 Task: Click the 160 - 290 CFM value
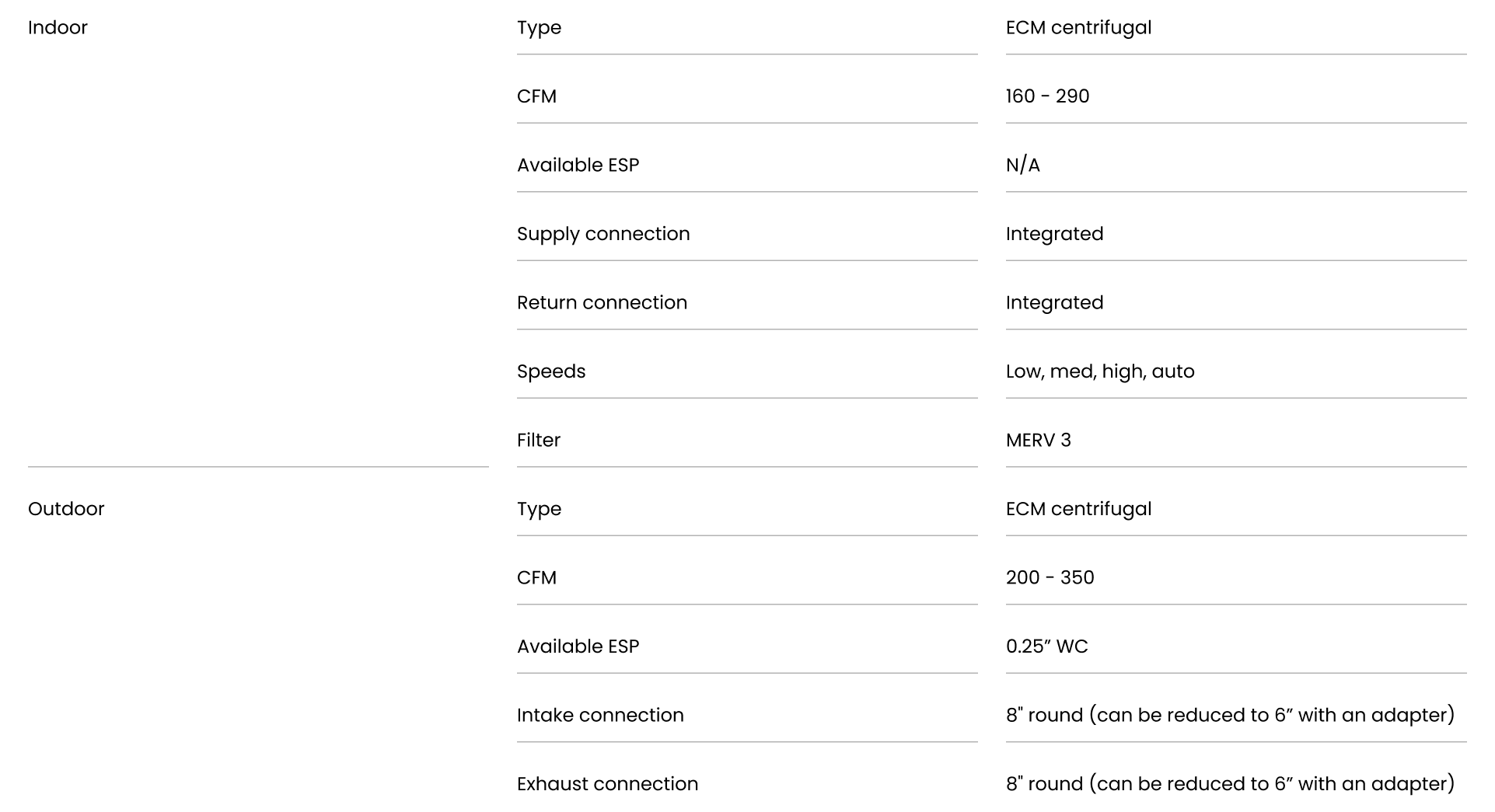[1047, 96]
